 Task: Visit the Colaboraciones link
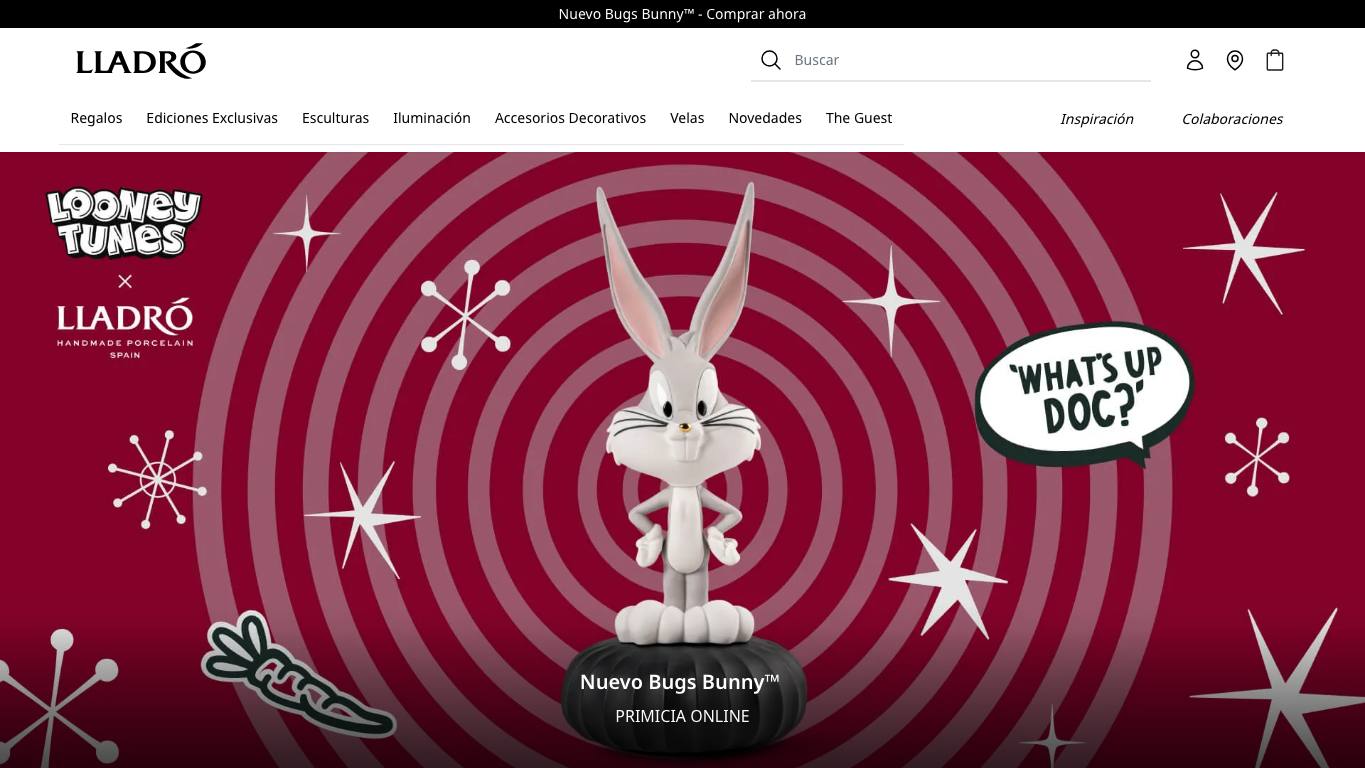(x=1232, y=119)
